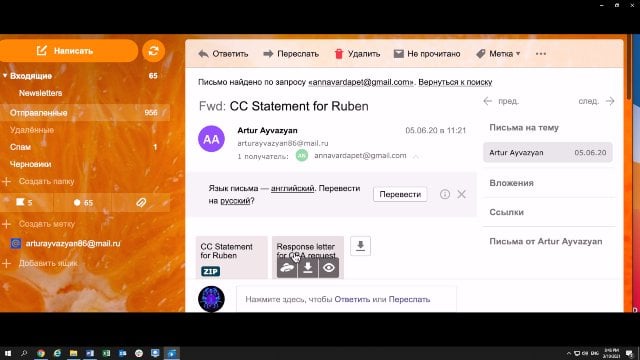Download all attachments icon
Screen dimensions: 640x360
point(360,246)
